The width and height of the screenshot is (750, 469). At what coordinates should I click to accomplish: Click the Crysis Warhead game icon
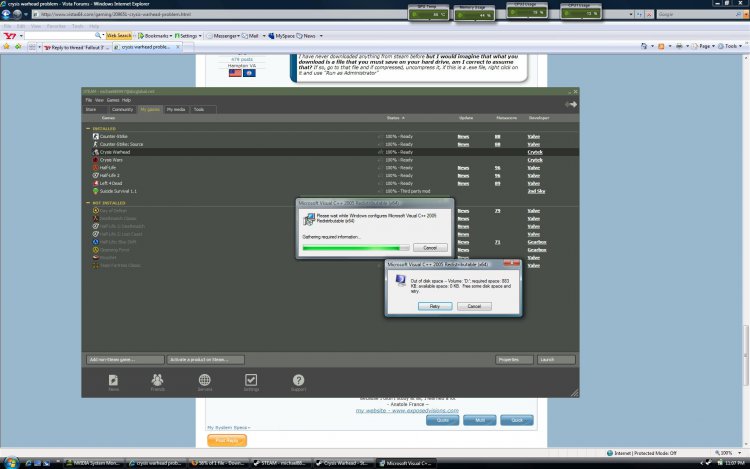pyautogui.click(x=95, y=152)
